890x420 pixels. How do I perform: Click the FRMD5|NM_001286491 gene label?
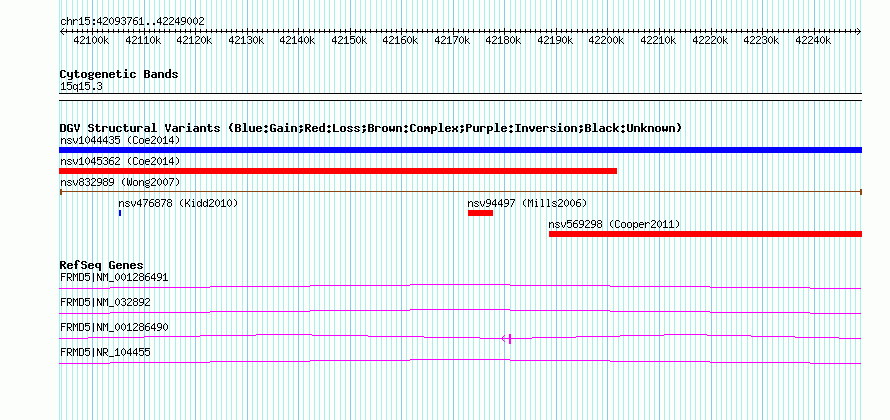114,278
